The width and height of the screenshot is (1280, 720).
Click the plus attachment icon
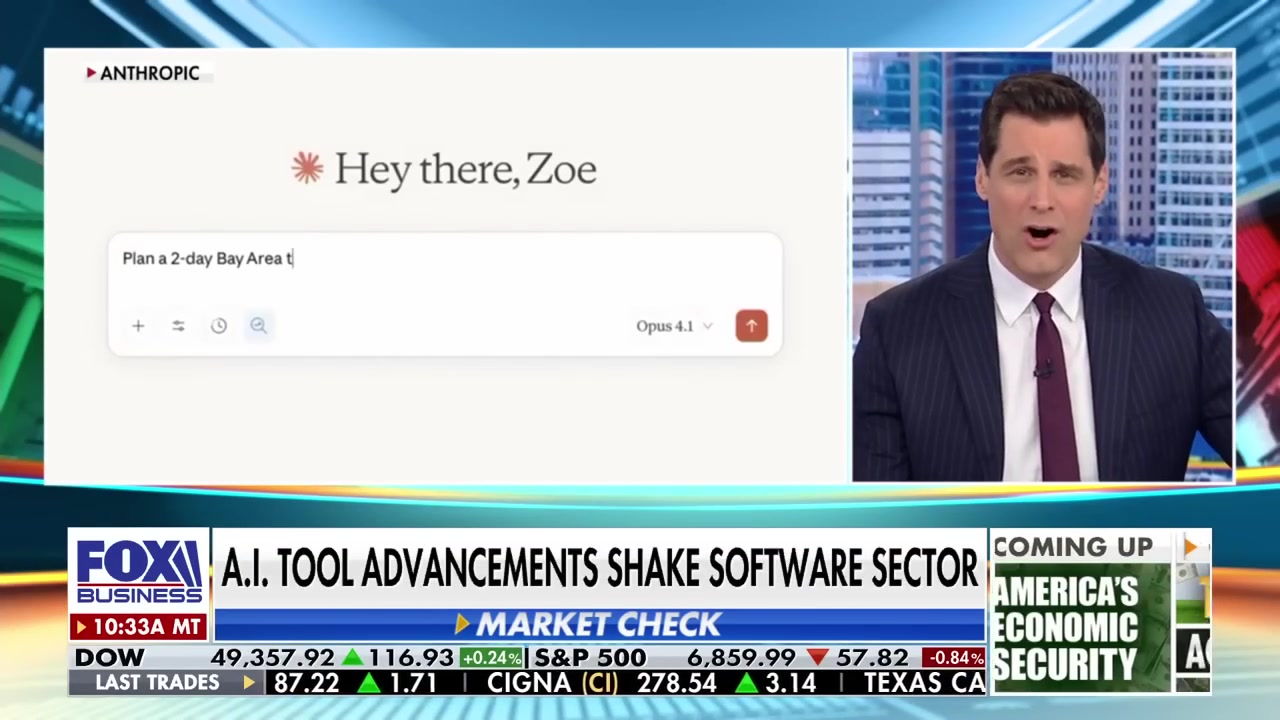pyautogui.click(x=138, y=326)
